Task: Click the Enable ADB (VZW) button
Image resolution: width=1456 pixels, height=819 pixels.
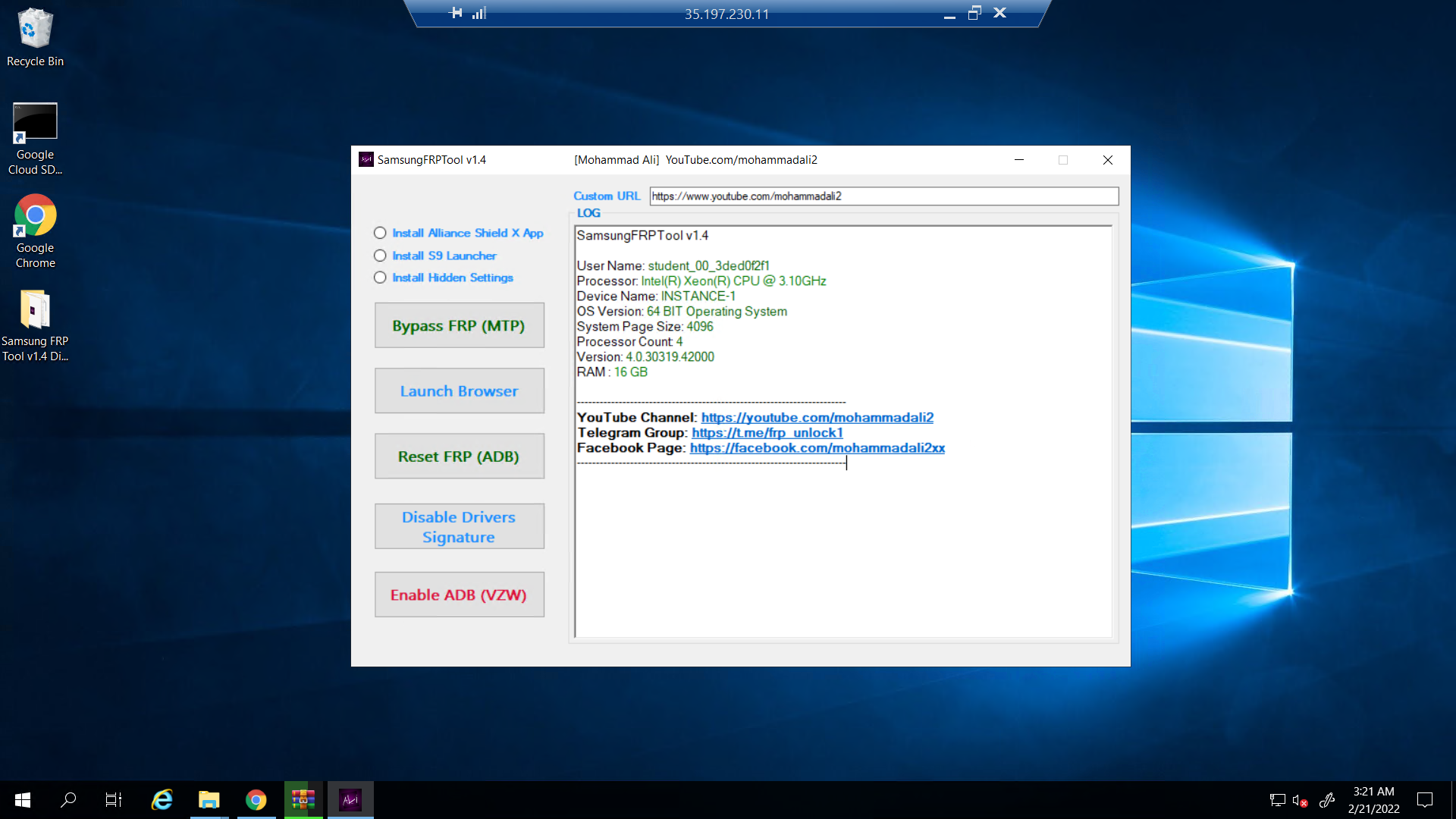Action: pos(459,594)
